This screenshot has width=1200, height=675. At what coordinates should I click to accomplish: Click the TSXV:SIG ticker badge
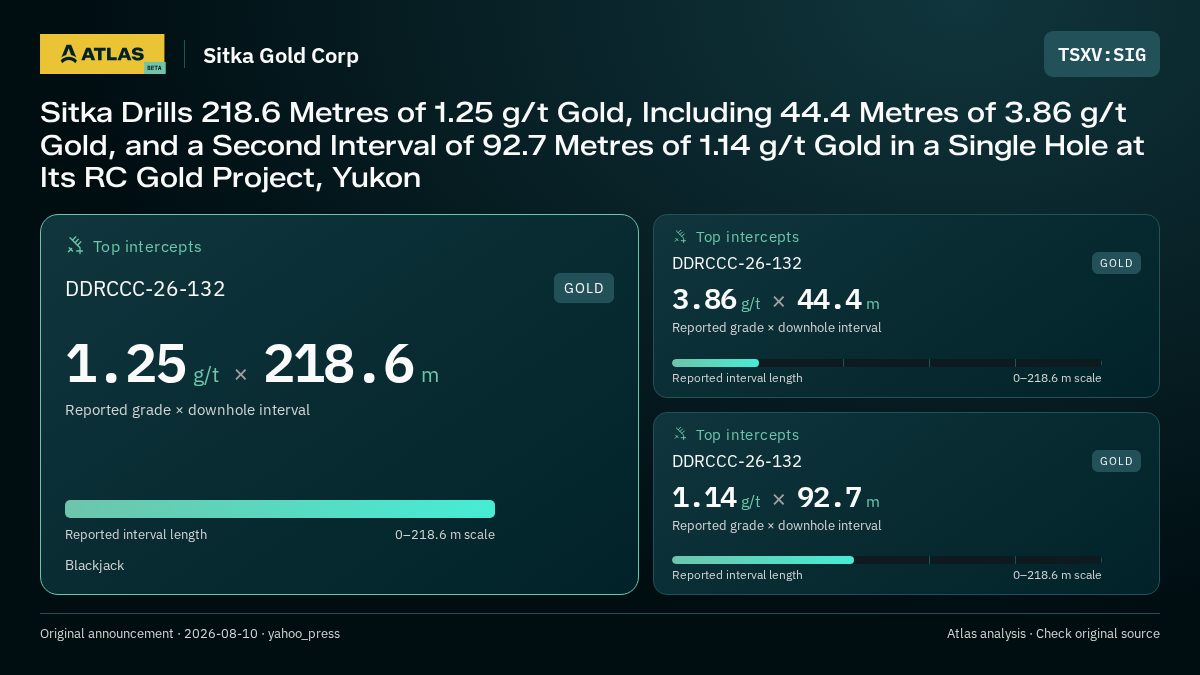[1102, 54]
